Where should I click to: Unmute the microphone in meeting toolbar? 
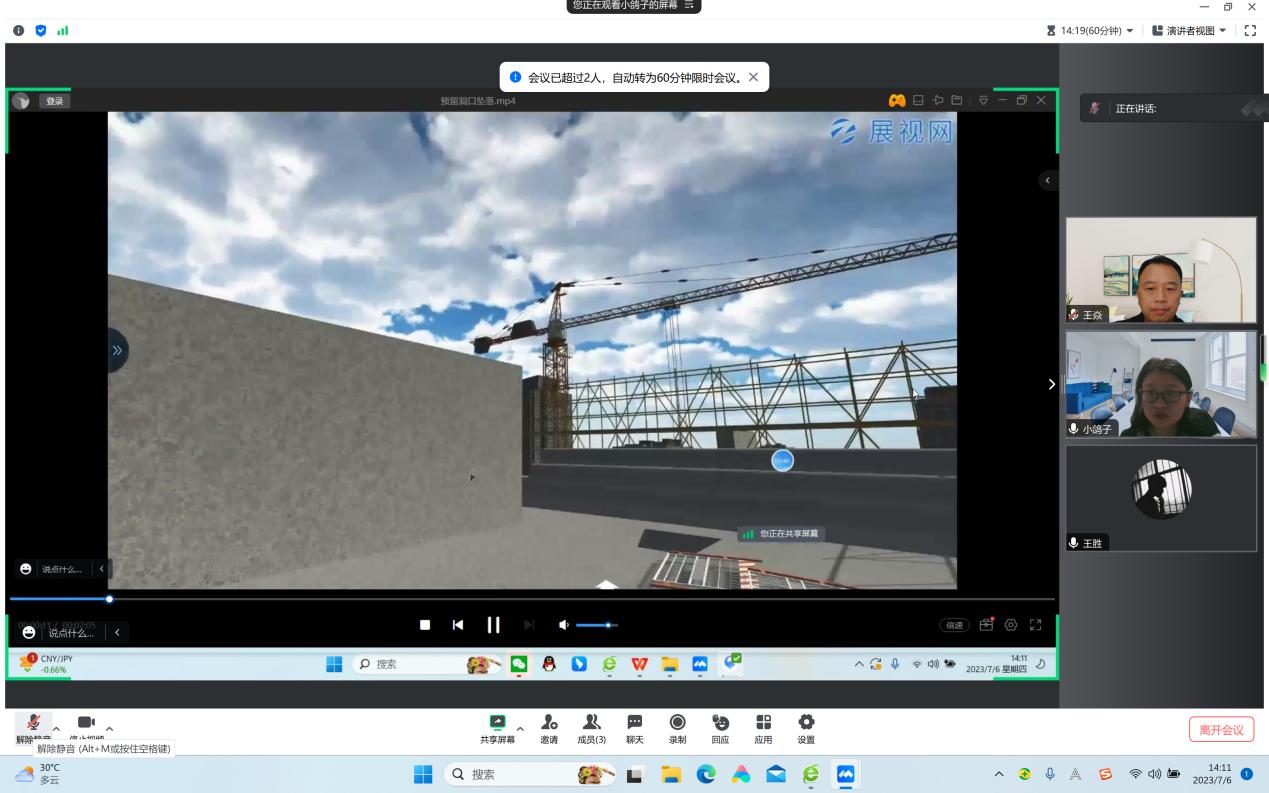coord(33,723)
